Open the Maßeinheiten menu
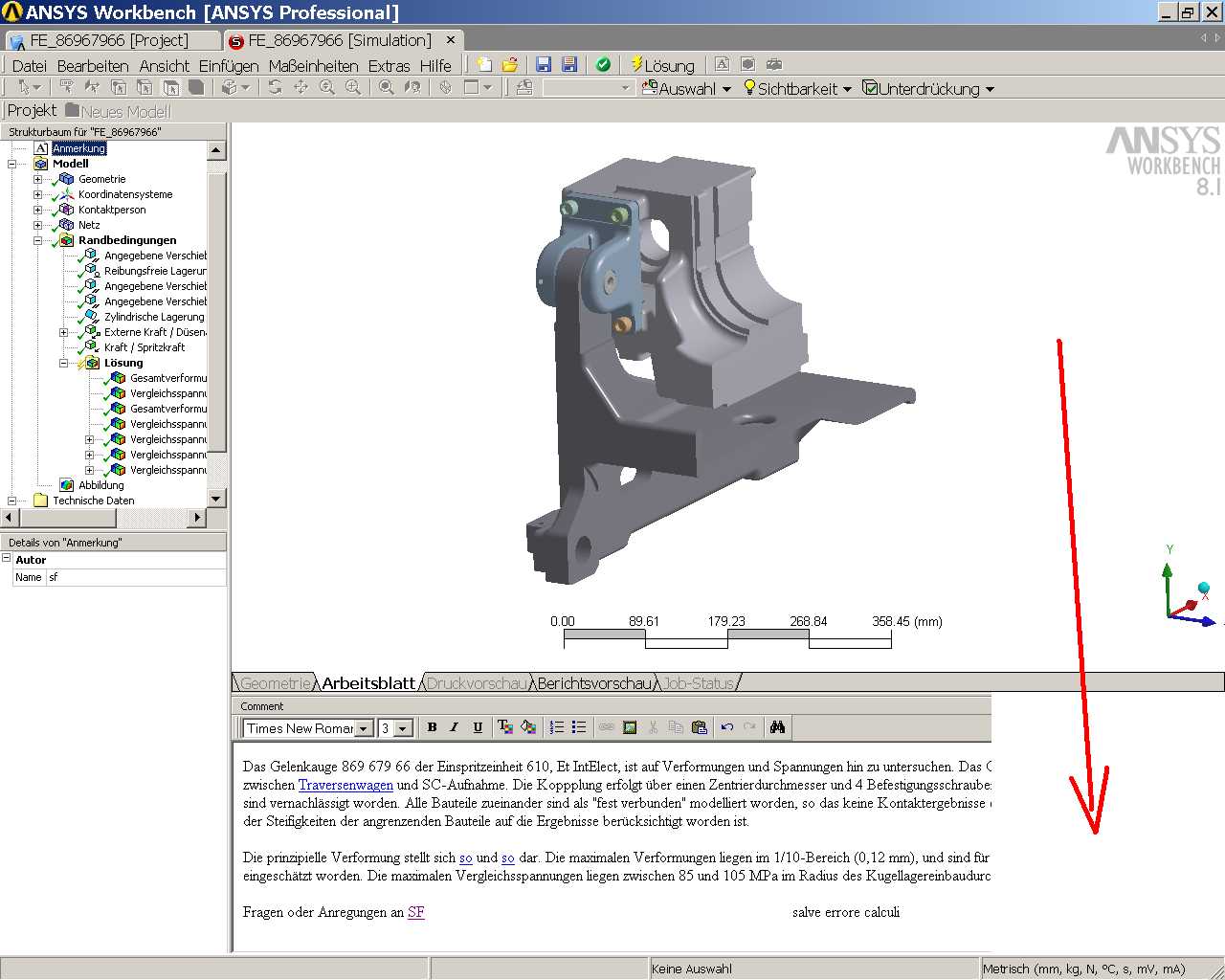The height and width of the screenshot is (980, 1225). (314, 65)
